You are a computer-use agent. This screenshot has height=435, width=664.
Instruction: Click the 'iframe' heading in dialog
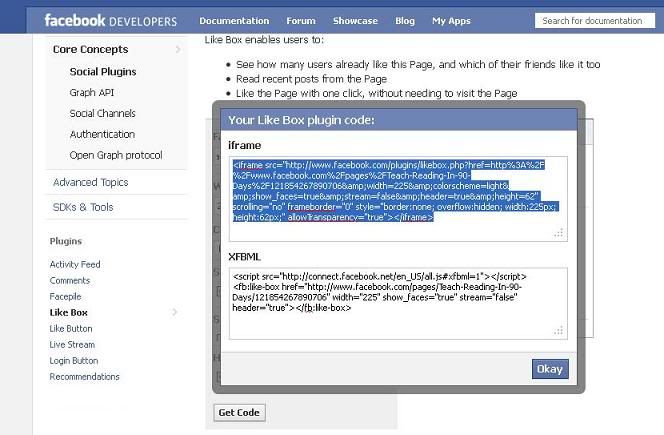coord(244,145)
